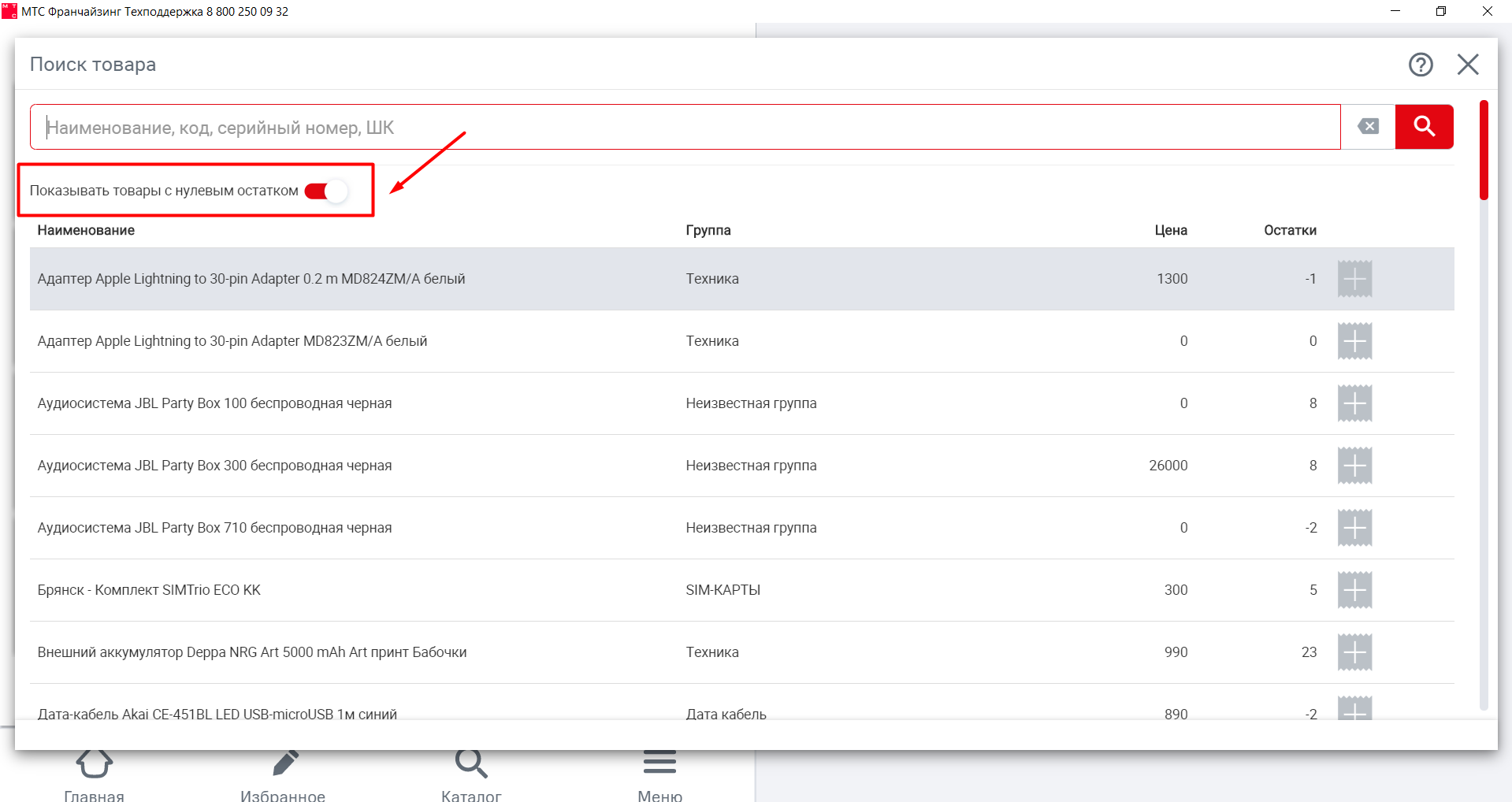Click stock value 23
Viewport: 1512px width, 802px height.
(x=1309, y=652)
